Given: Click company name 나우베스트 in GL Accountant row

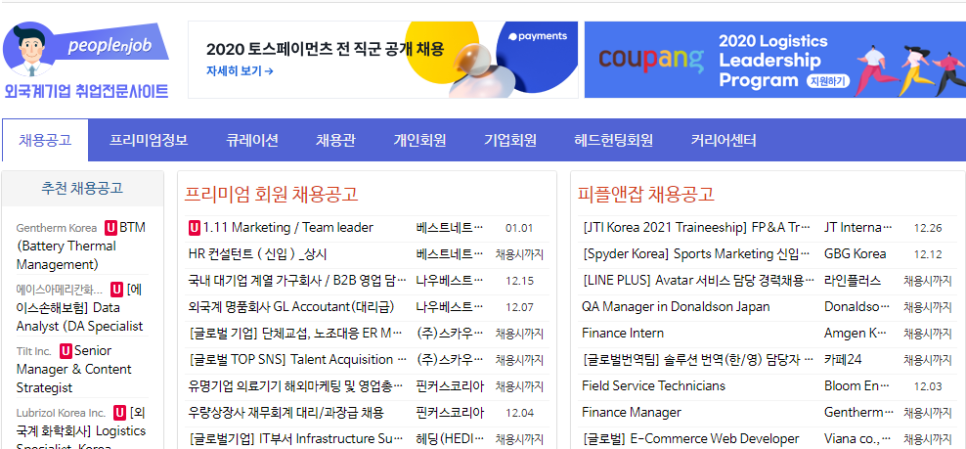Looking at the screenshot, I should [450, 307].
